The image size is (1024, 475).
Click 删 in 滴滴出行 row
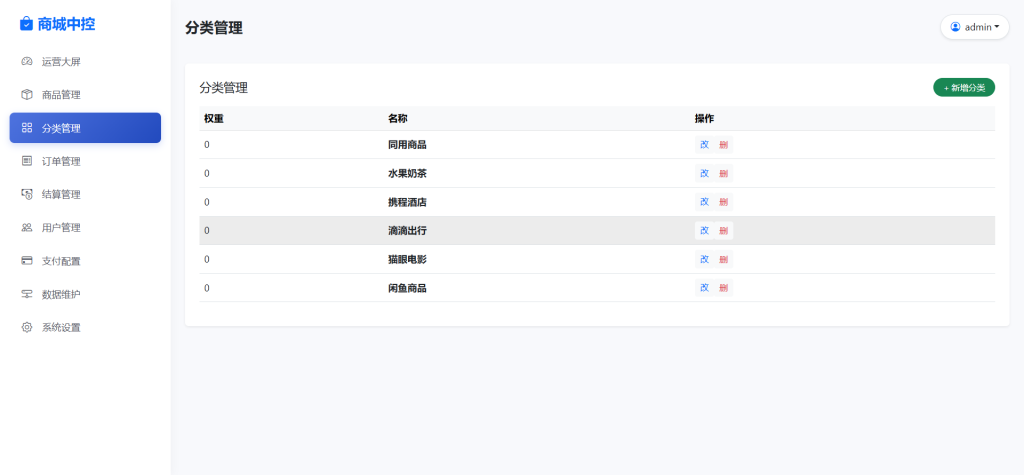(723, 231)
